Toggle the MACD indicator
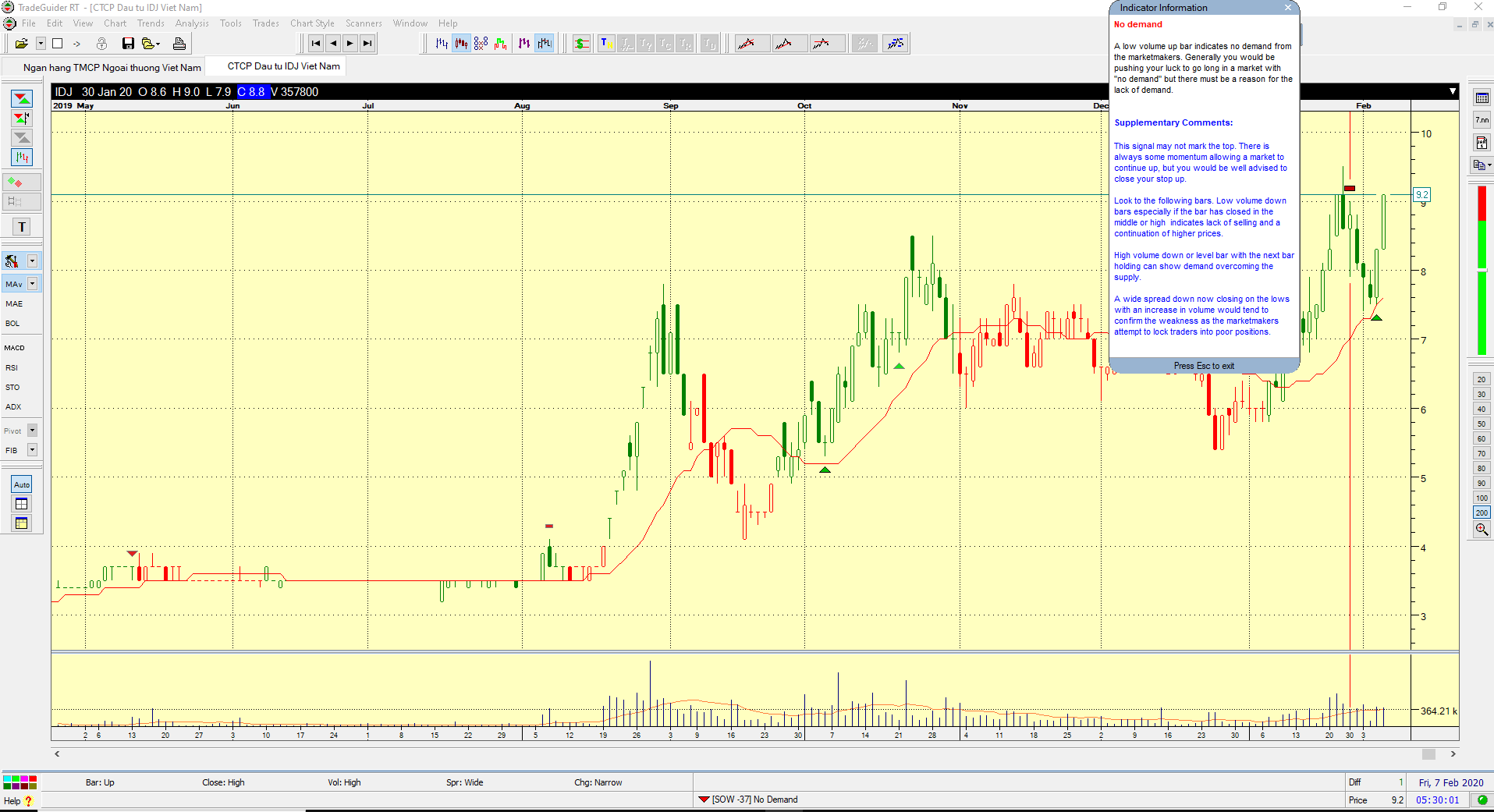This screenshot has width=1494, height=812. (x=15, y=348)
